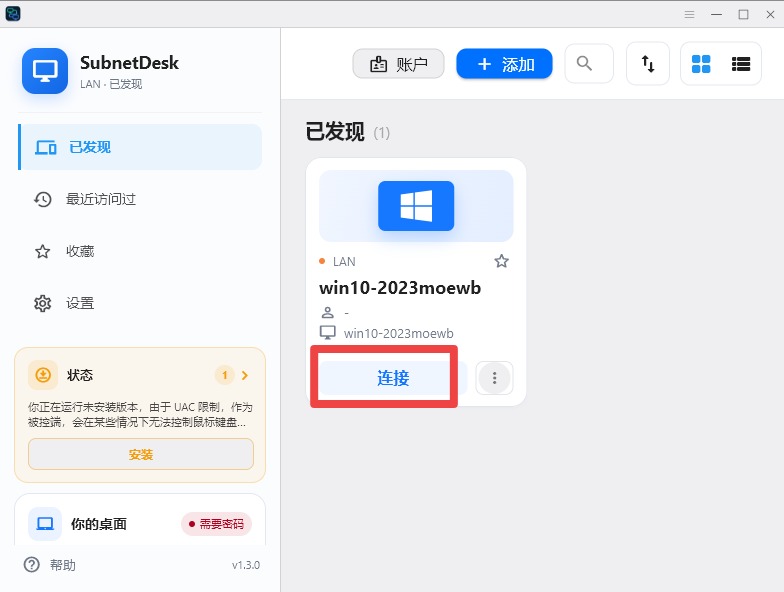
Task: Click the 需要密码 status badge
Action: 216,524
